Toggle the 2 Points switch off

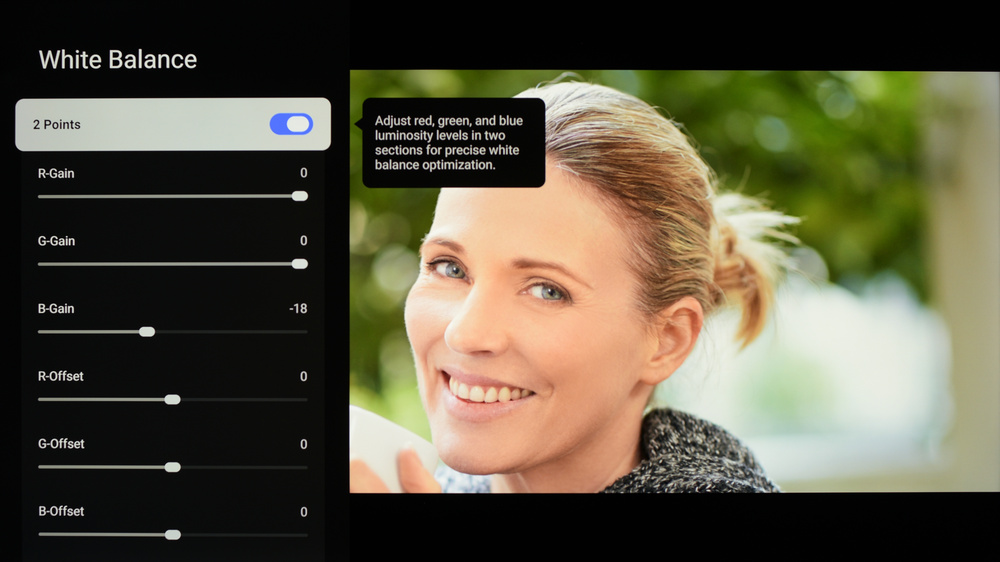pos(291,124)
